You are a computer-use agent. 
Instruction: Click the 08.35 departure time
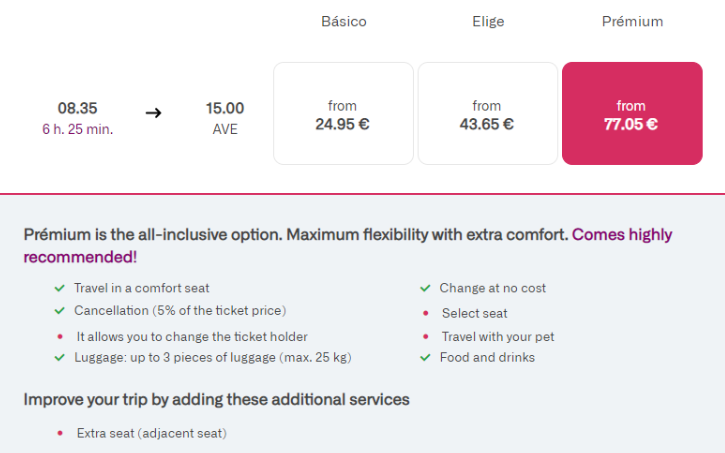(77, 108)
